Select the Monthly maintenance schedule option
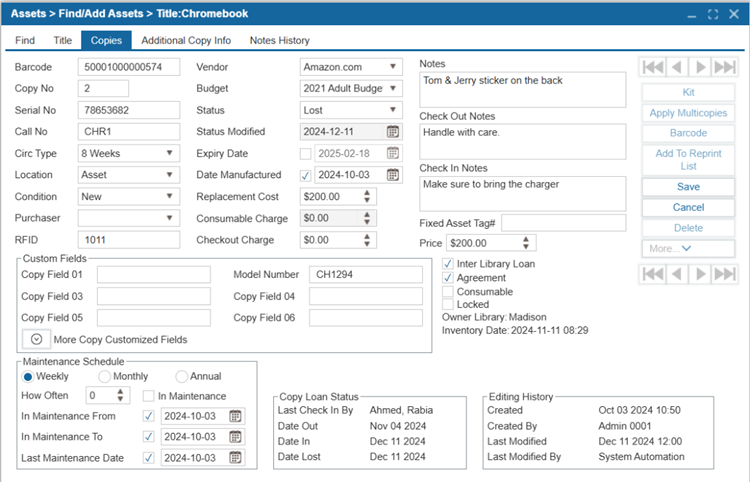Image resolution: width=750 pixels, height=482 pixels. coord(105,376)
